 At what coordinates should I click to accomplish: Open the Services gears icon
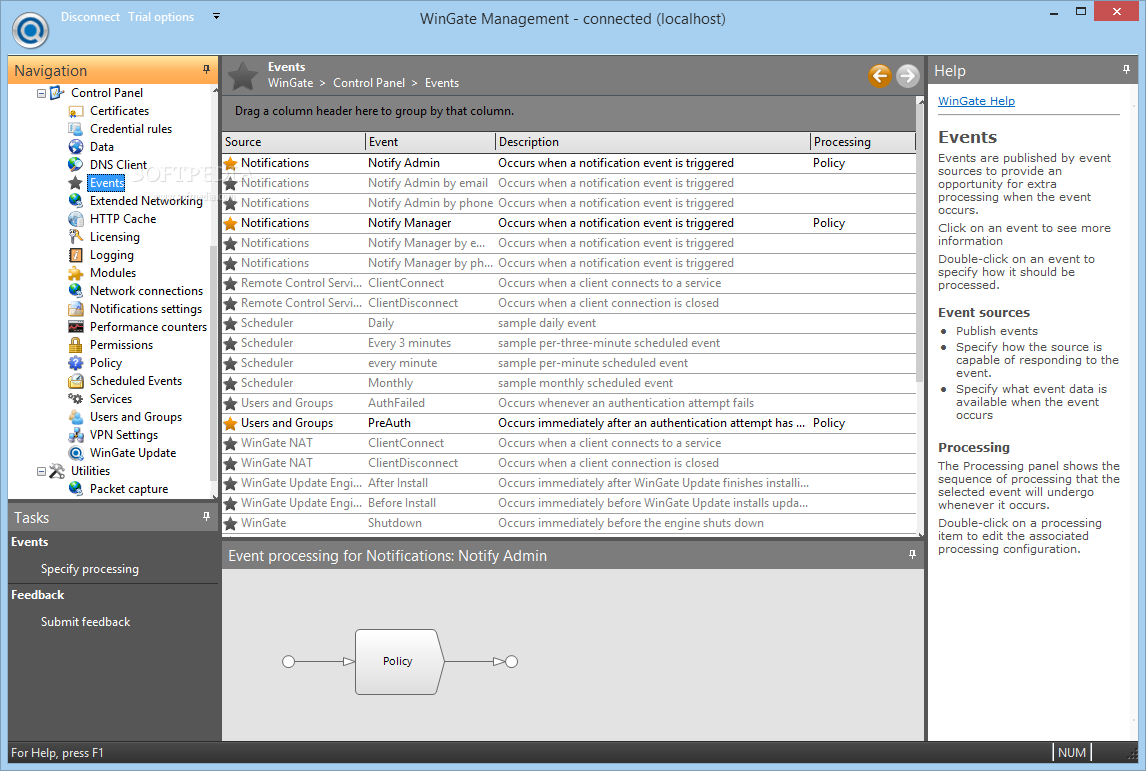tap(75, 399)
